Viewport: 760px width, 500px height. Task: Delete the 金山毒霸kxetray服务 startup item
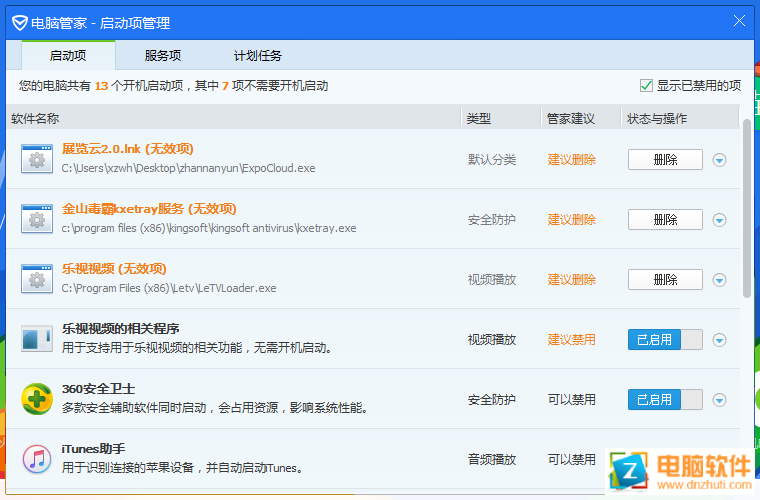click(x=665, y=219)
